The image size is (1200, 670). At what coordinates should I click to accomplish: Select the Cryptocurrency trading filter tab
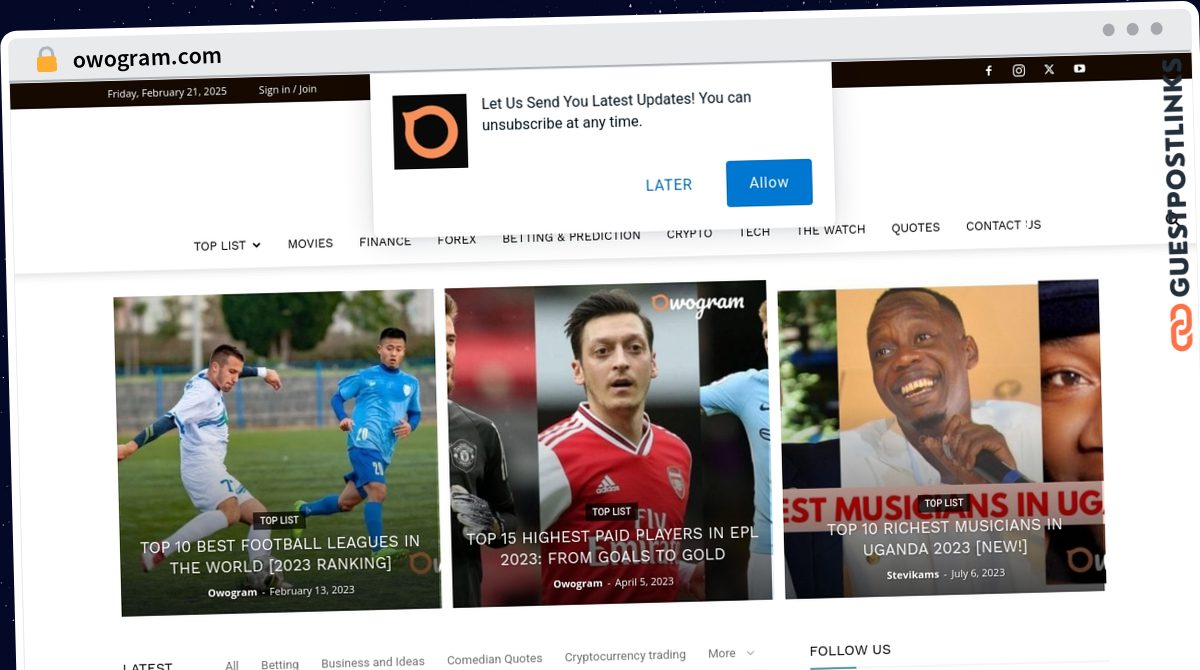tap(625, 656)
